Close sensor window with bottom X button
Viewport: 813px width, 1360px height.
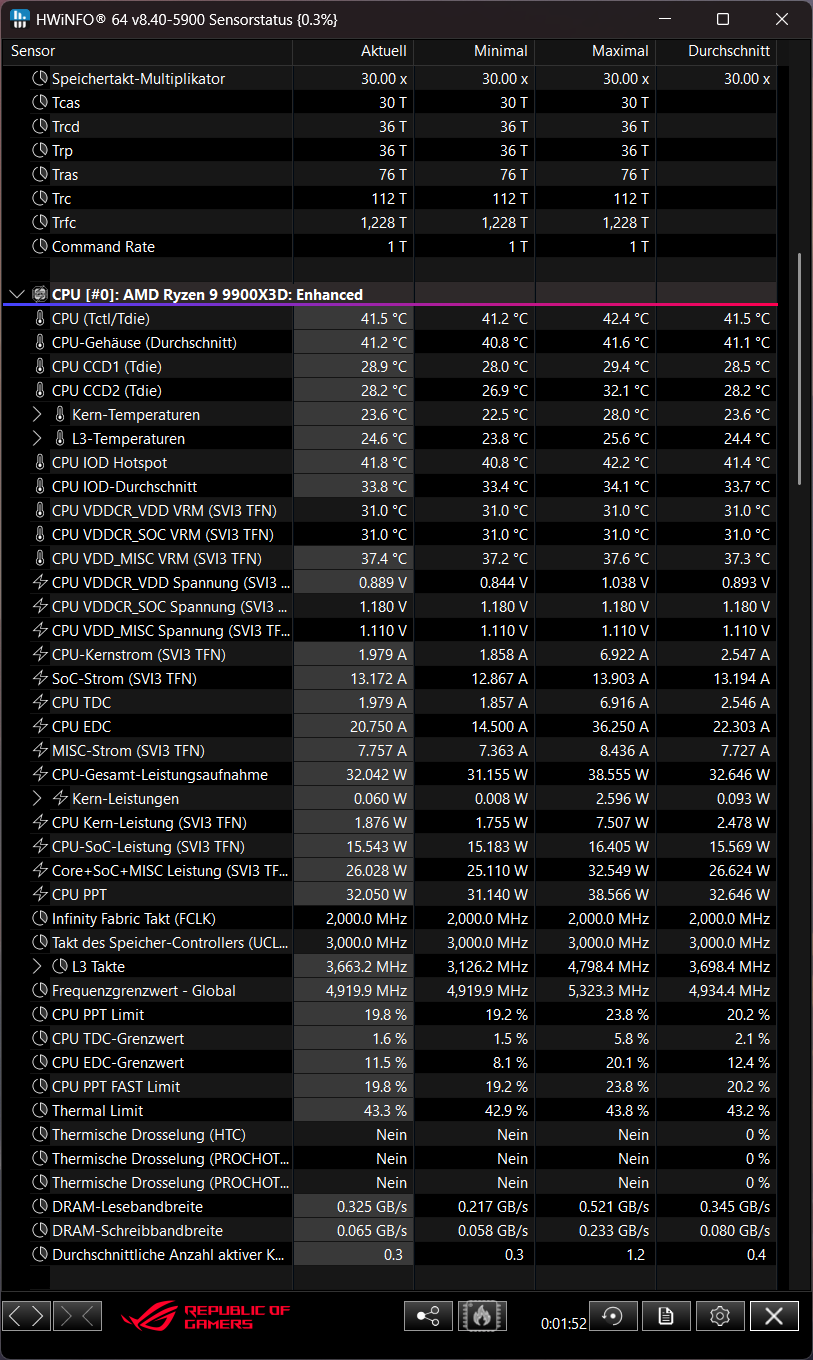tap(774, 1316)
